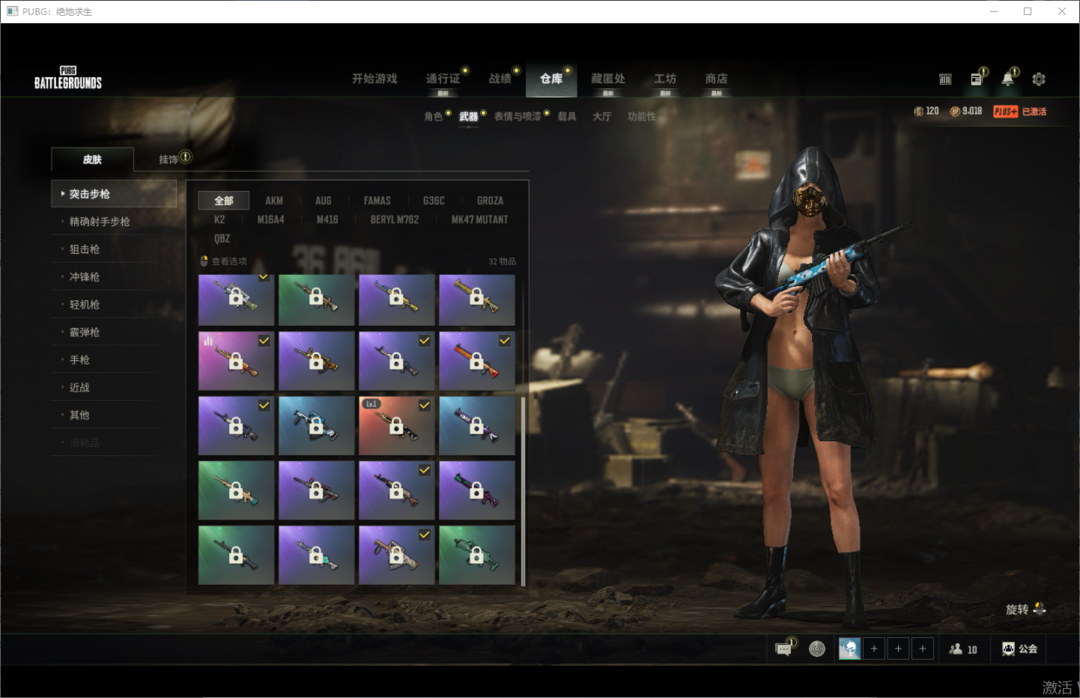
Task: Click the circular radar icon beside chat
Action: tap(817, 648)
